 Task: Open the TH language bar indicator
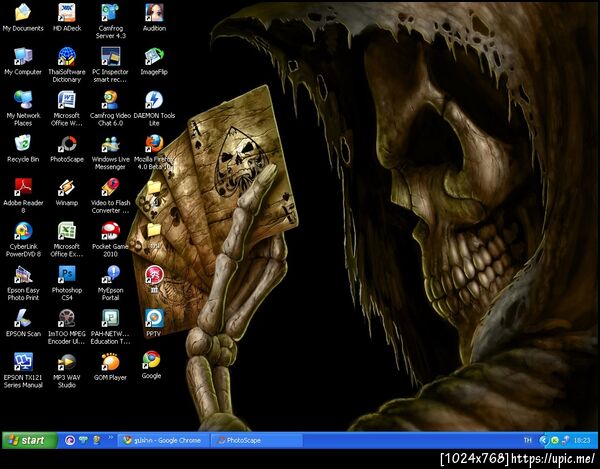tap(528, 440)
